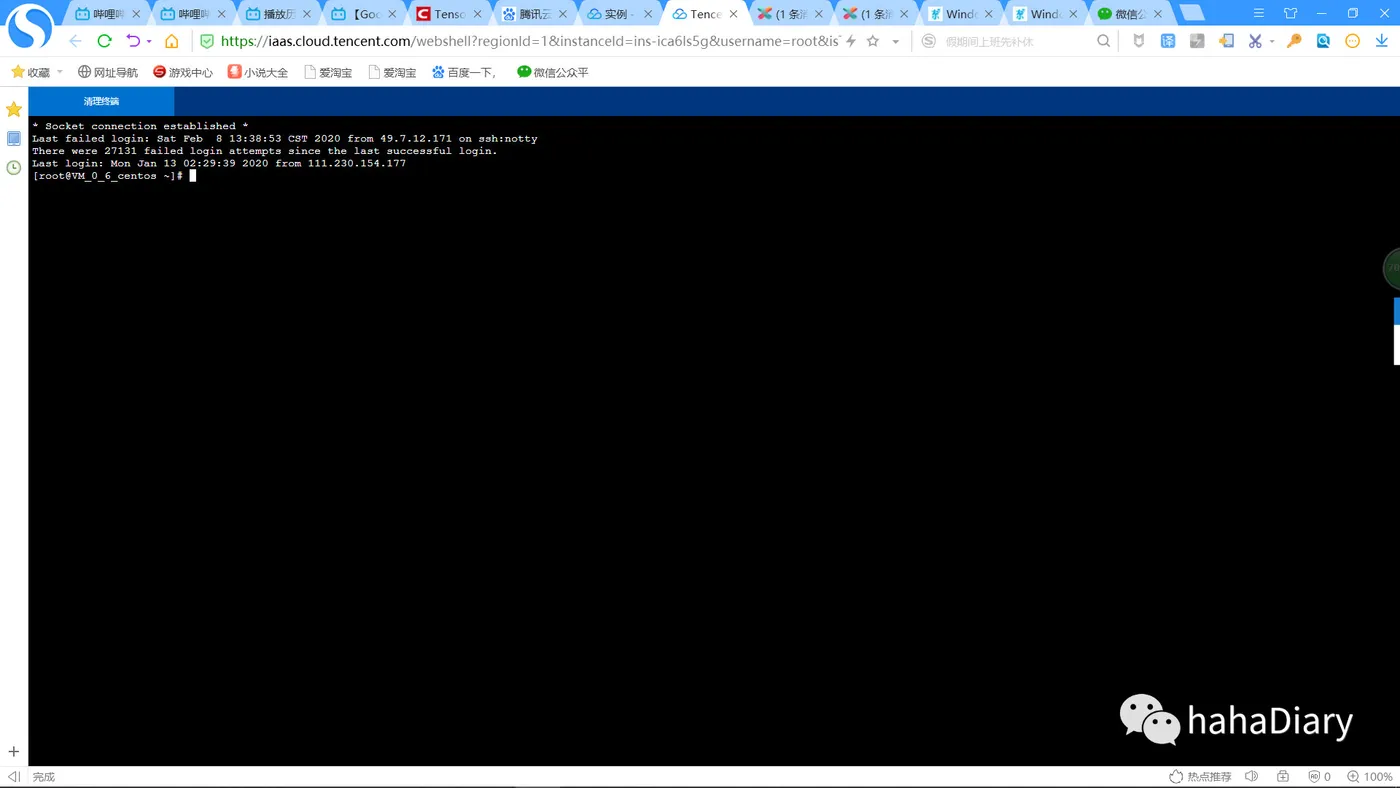
Task: Switch to the 【Goo tab
Action: coord(363,14)
